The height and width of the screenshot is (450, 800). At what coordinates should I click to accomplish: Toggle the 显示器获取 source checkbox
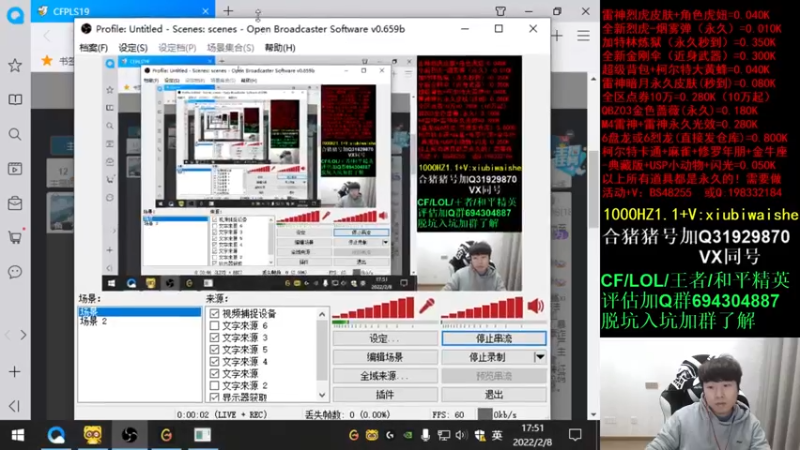point(214,397)
